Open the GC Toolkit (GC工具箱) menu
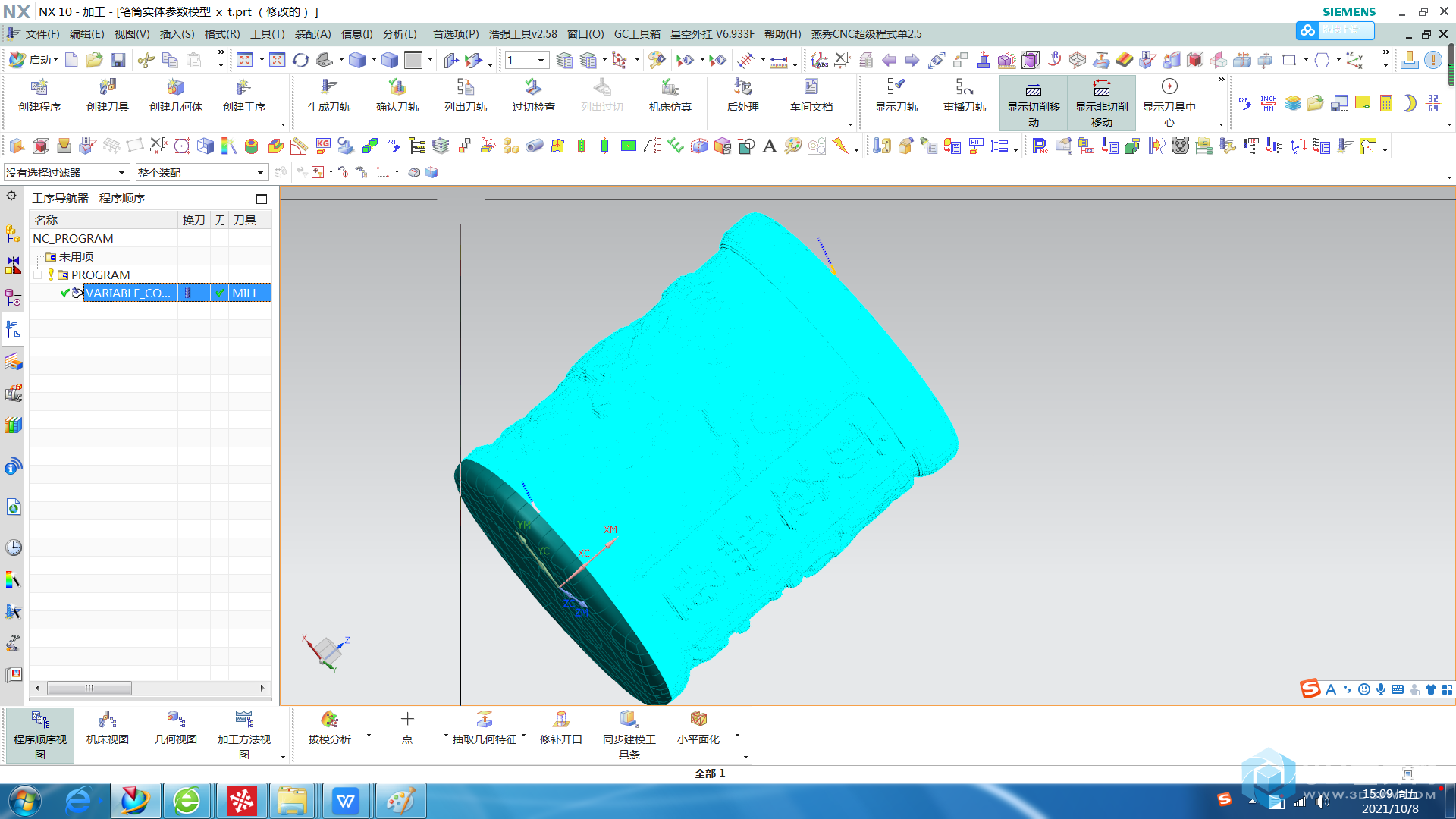This screenshot has width=1456, height=819. tap(637, 34)
